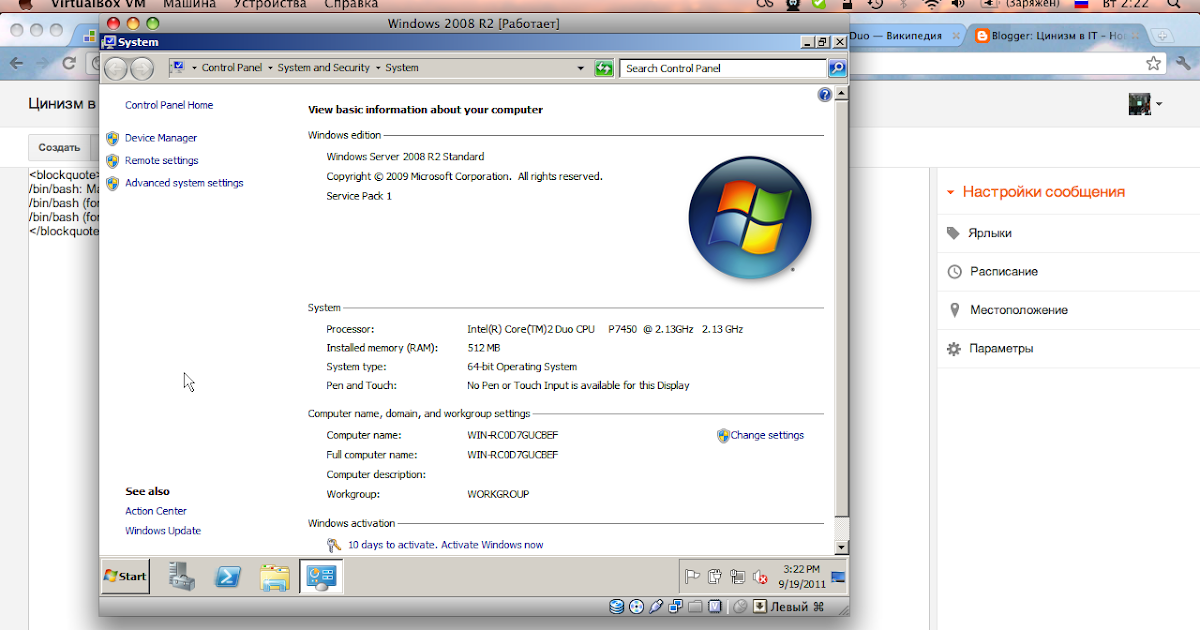Screen dimensions: 1200x630
Task: Click Change settings link
Action: (x=767, y=435)
